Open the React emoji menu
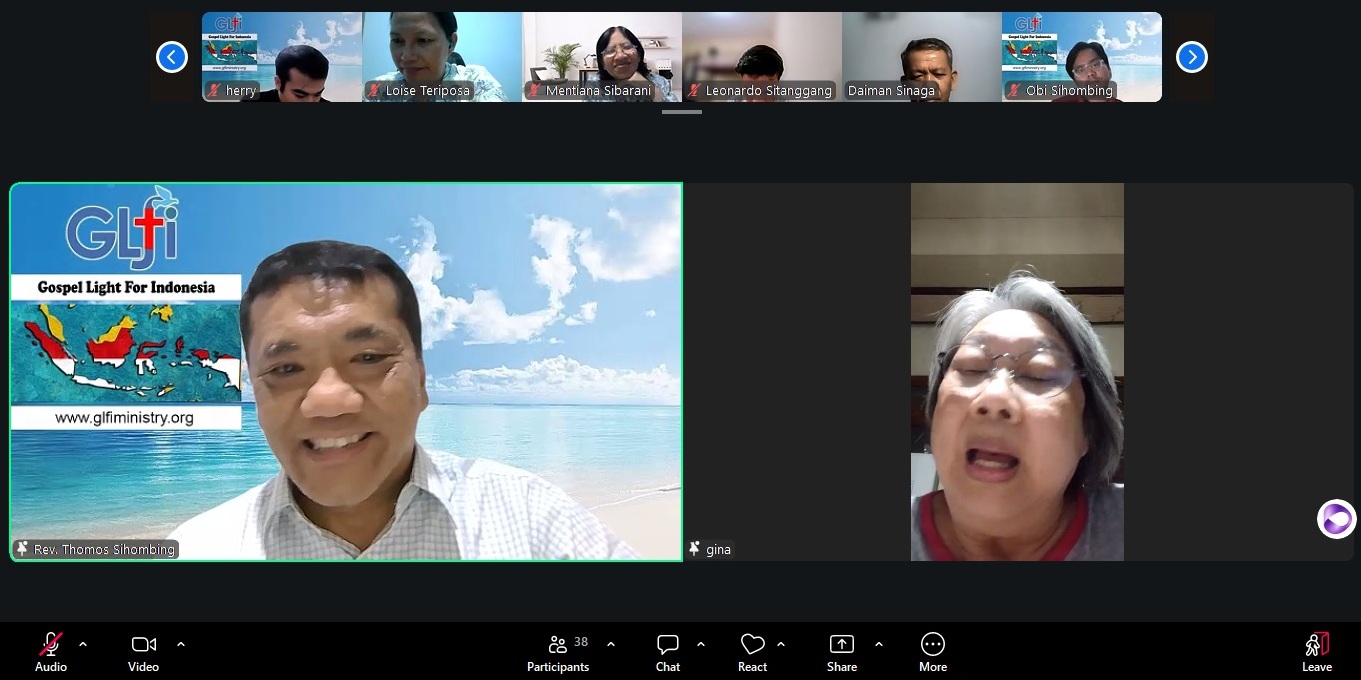This screenshot has width=1361, height=680. 752,652
